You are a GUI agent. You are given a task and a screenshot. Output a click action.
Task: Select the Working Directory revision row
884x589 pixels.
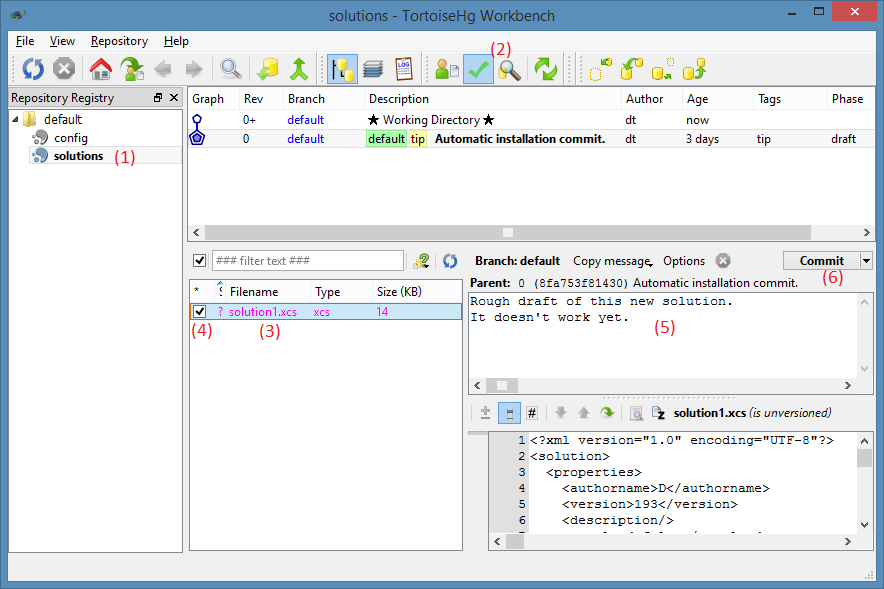[x=531, y=119]
